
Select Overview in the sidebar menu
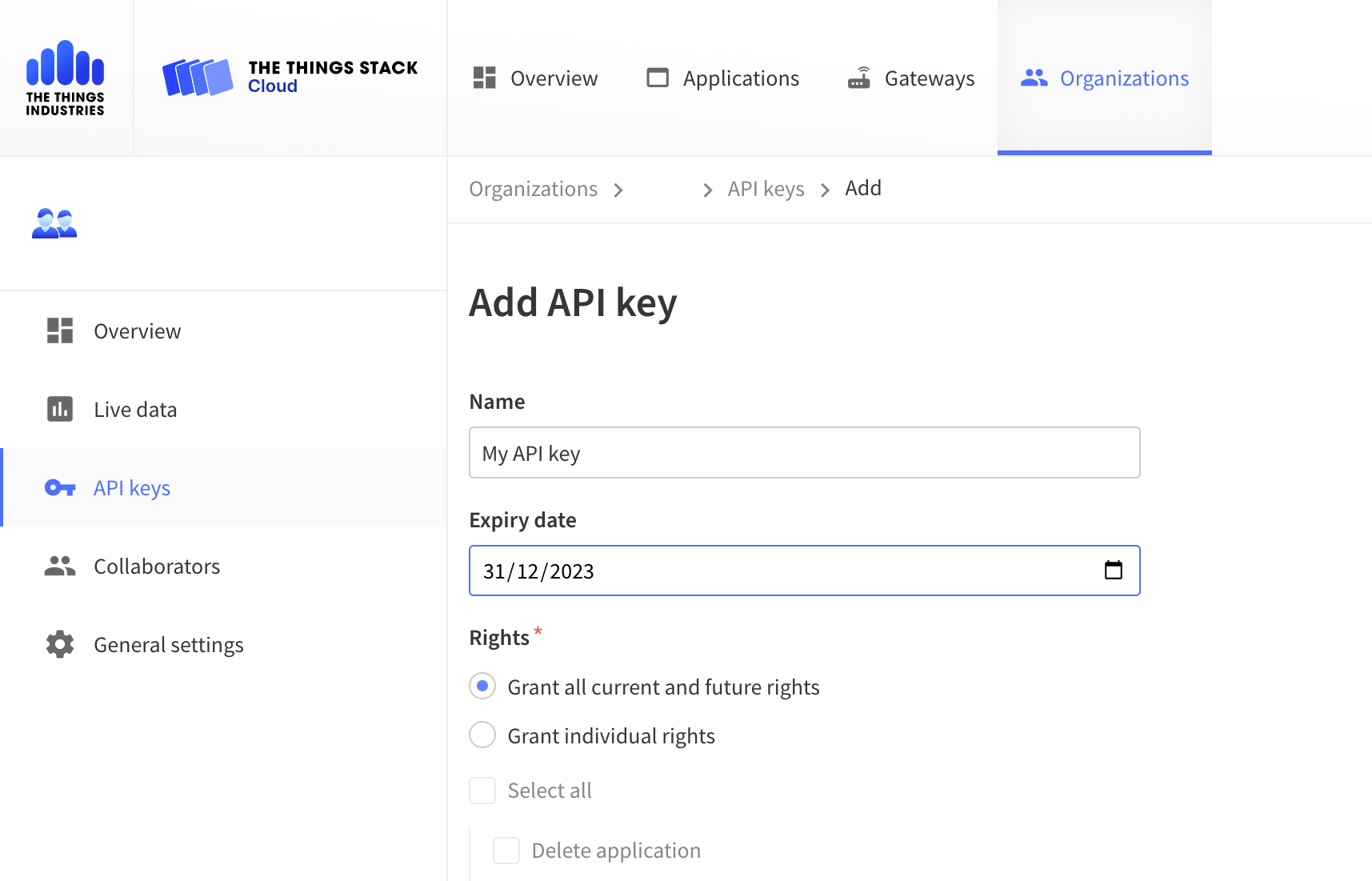137,330
